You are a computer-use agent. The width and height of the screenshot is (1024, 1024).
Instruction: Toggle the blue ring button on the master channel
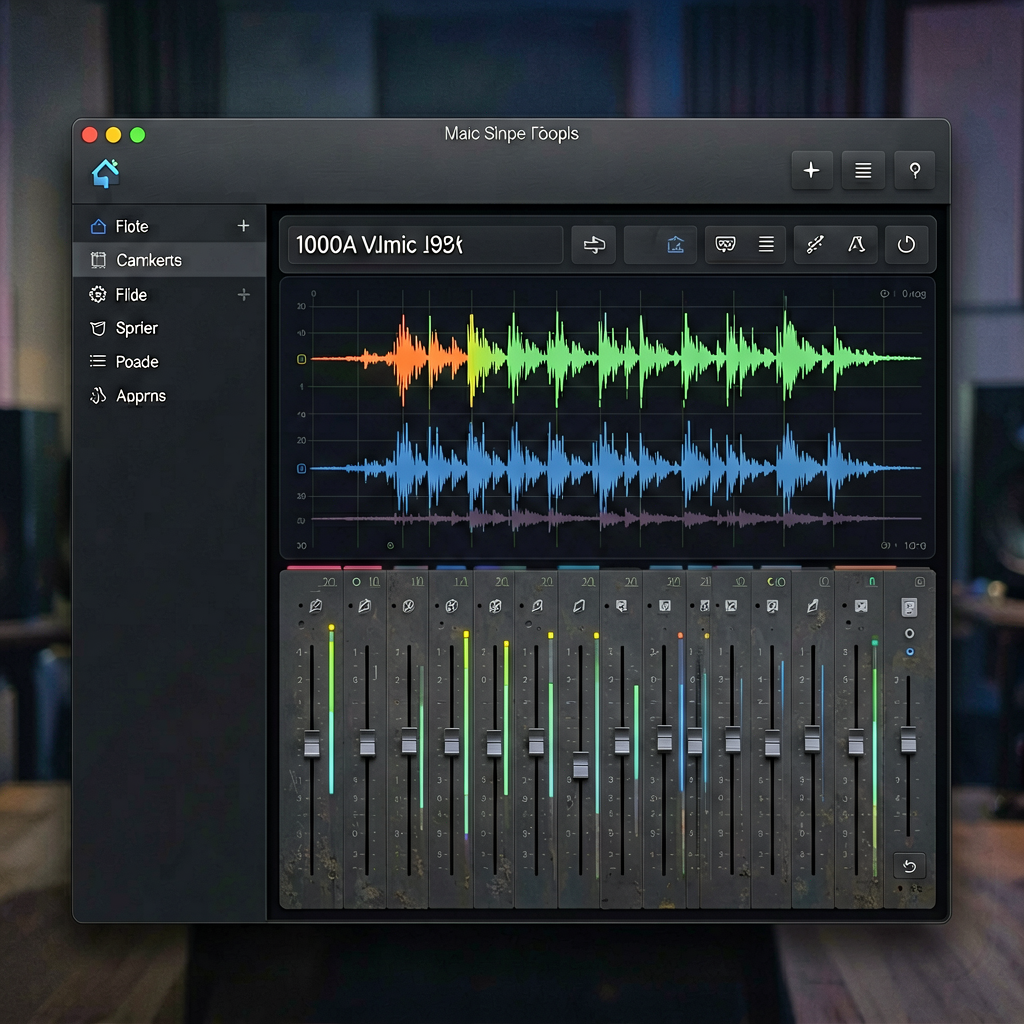pyautogui.click(x=910, y=652)
